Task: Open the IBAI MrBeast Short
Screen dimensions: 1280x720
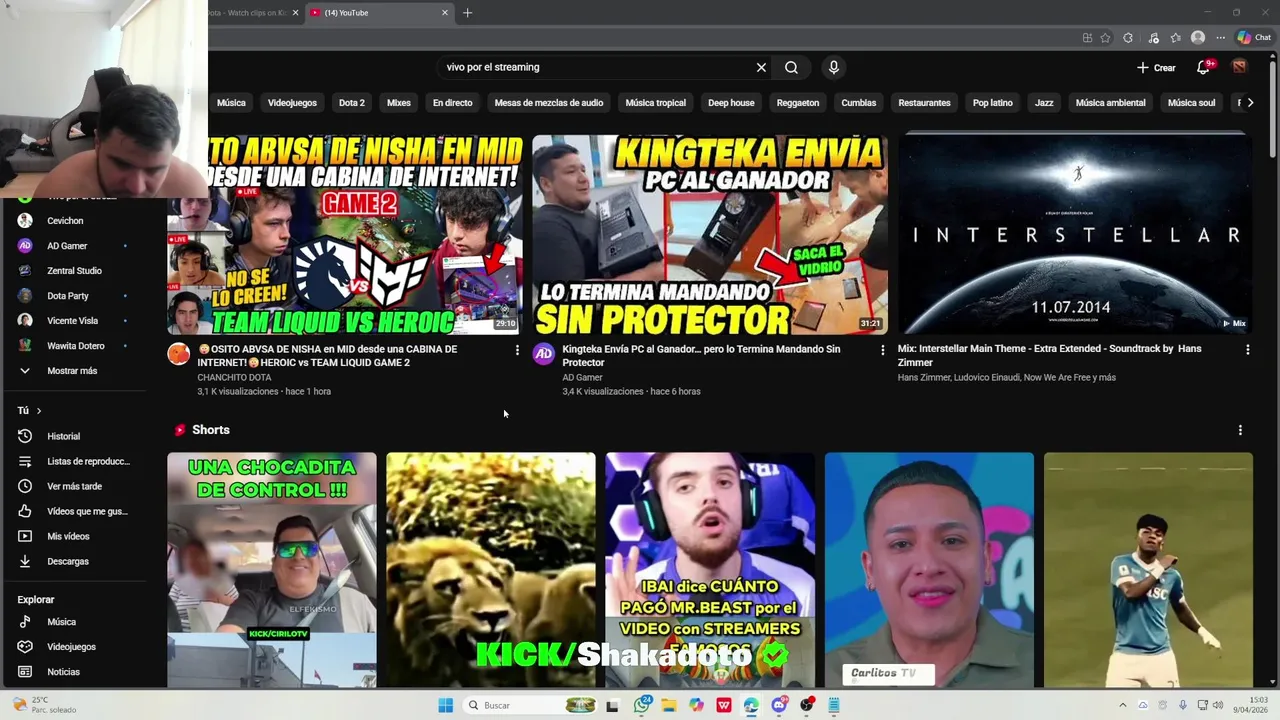Action: pos(710,570)
